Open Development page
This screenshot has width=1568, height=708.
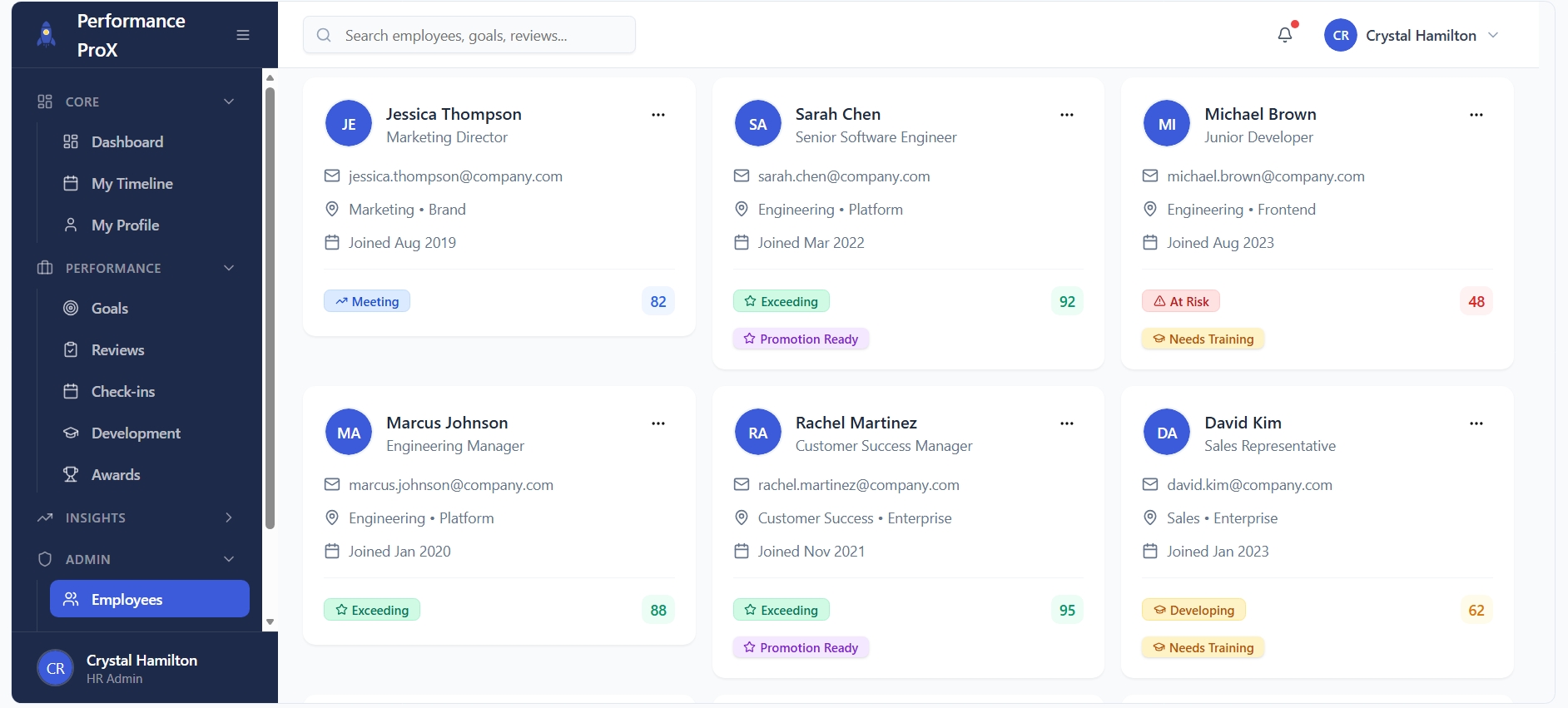click(x=150, y=433)
